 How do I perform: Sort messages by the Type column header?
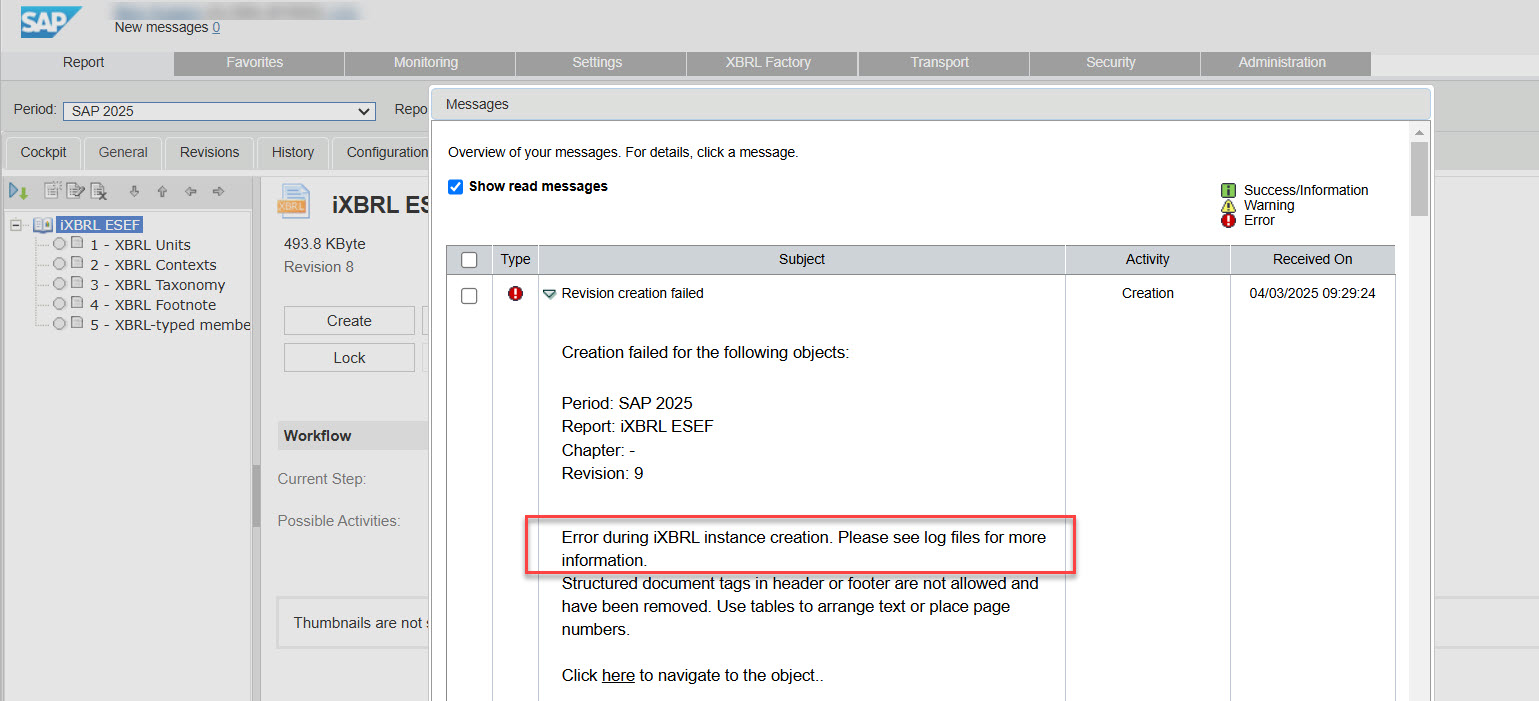tap(516, 259)
